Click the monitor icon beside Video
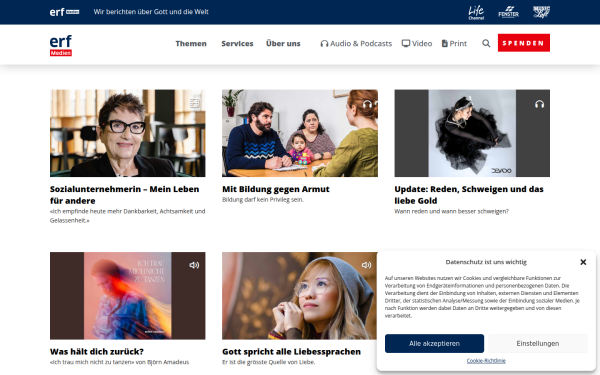Screen dimensions: 600x375 pyautogui.click(x=406, y=43)
